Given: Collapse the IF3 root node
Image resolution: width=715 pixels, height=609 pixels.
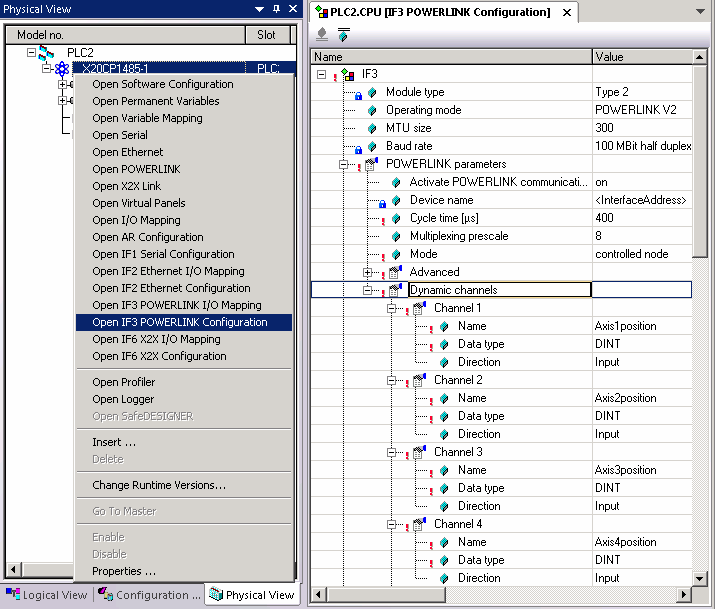Looking at the screenshot, I should point(321,74).
